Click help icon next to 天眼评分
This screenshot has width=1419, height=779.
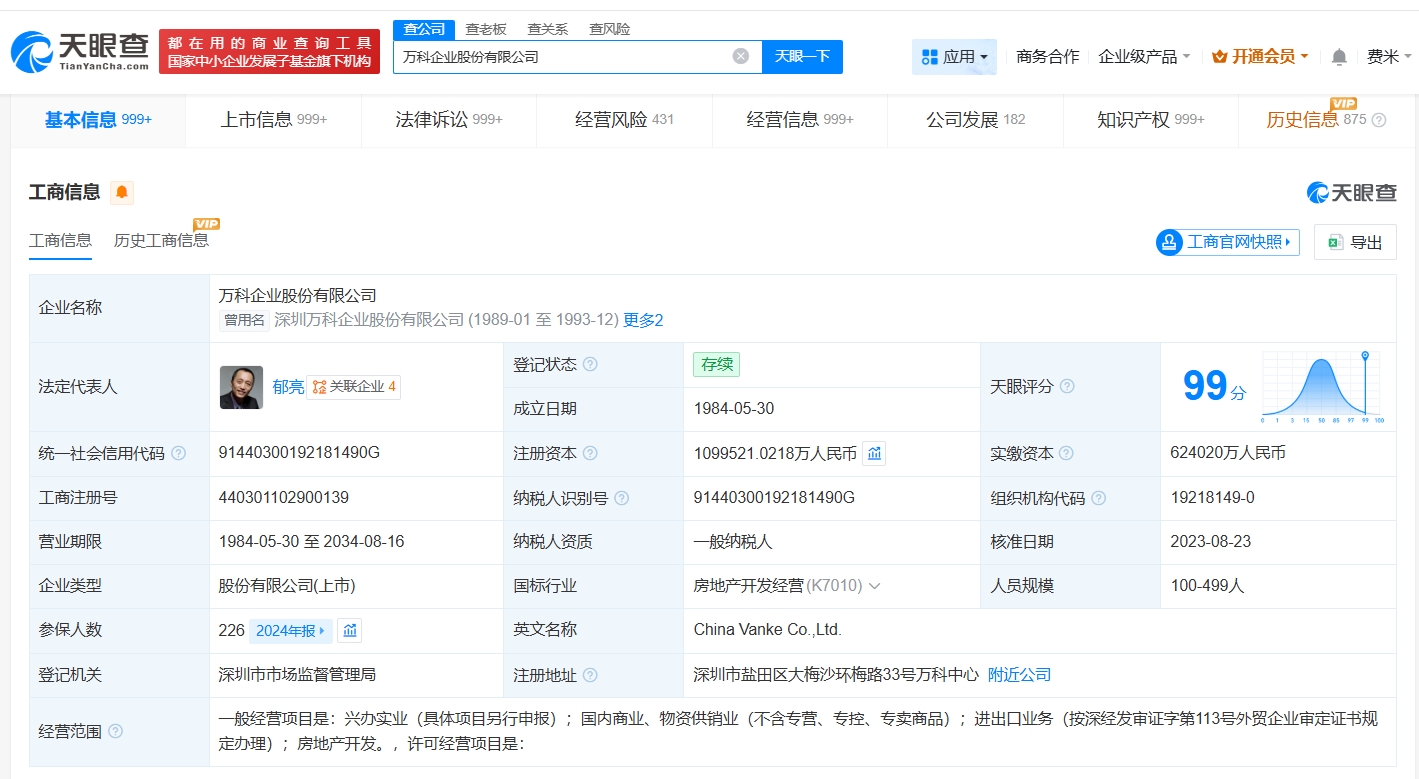click(1067, 386)
